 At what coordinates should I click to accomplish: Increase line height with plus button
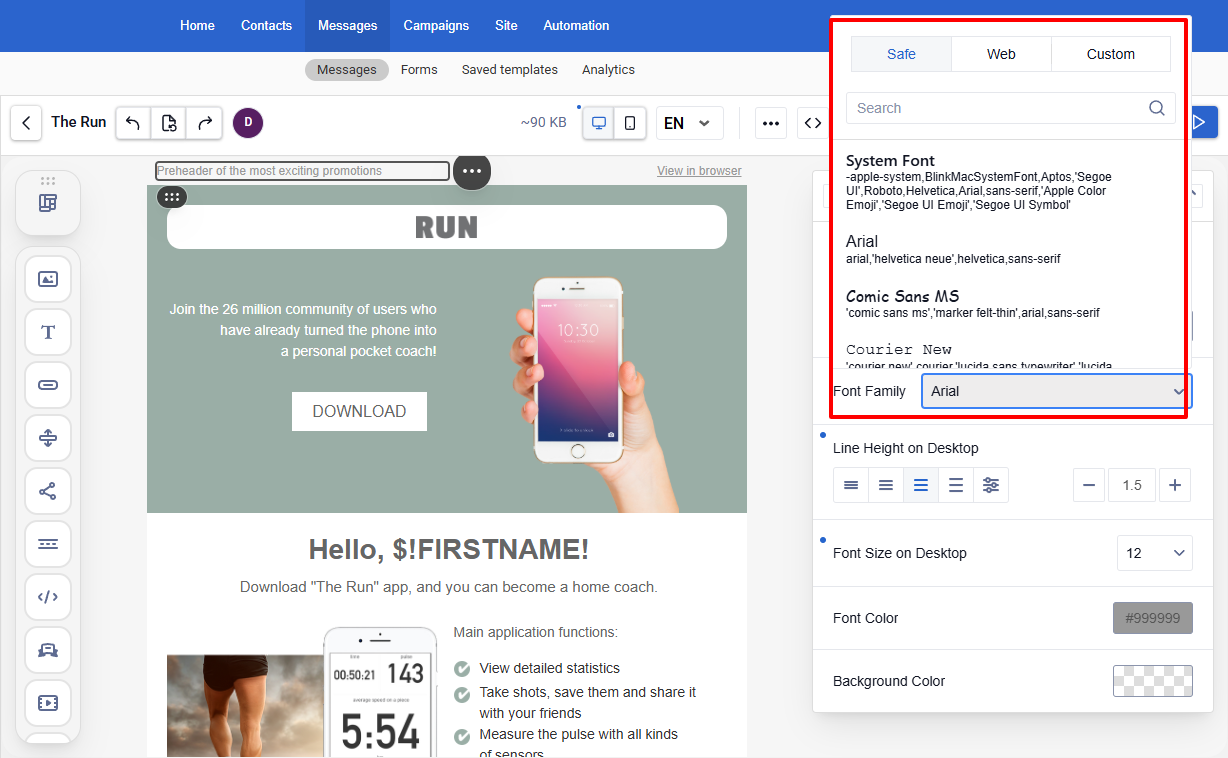pyautogui.click(x=1175, y=485)
